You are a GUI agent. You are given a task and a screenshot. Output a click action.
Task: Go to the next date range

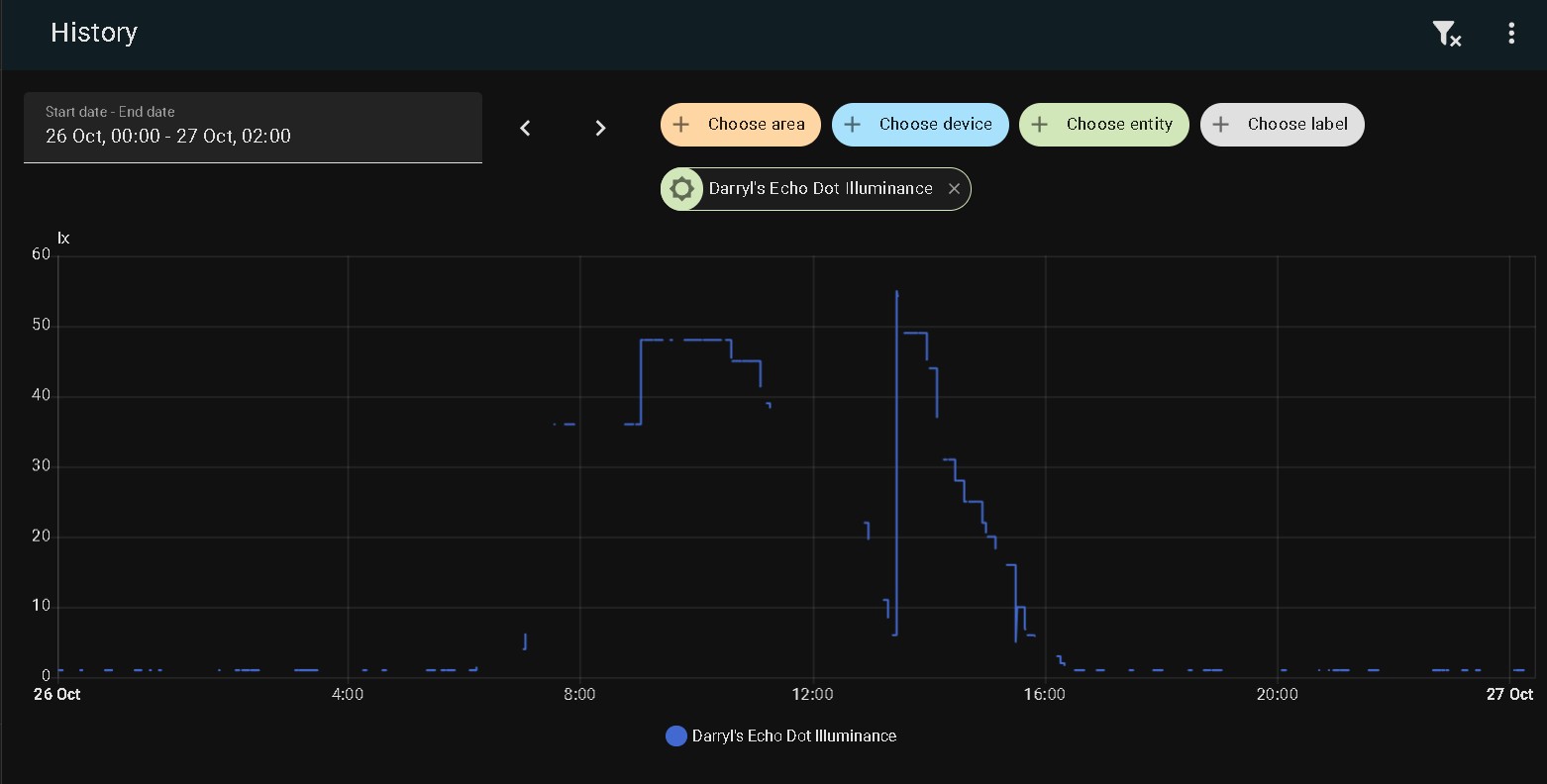(600, 128)
